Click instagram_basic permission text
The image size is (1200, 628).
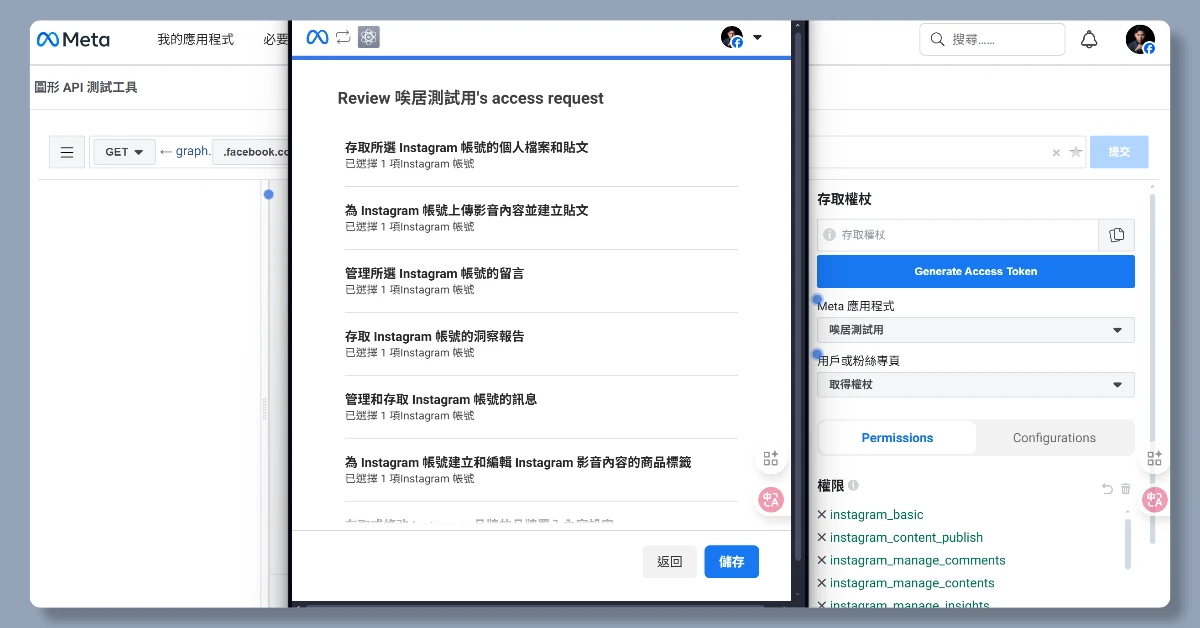(877, 515)
